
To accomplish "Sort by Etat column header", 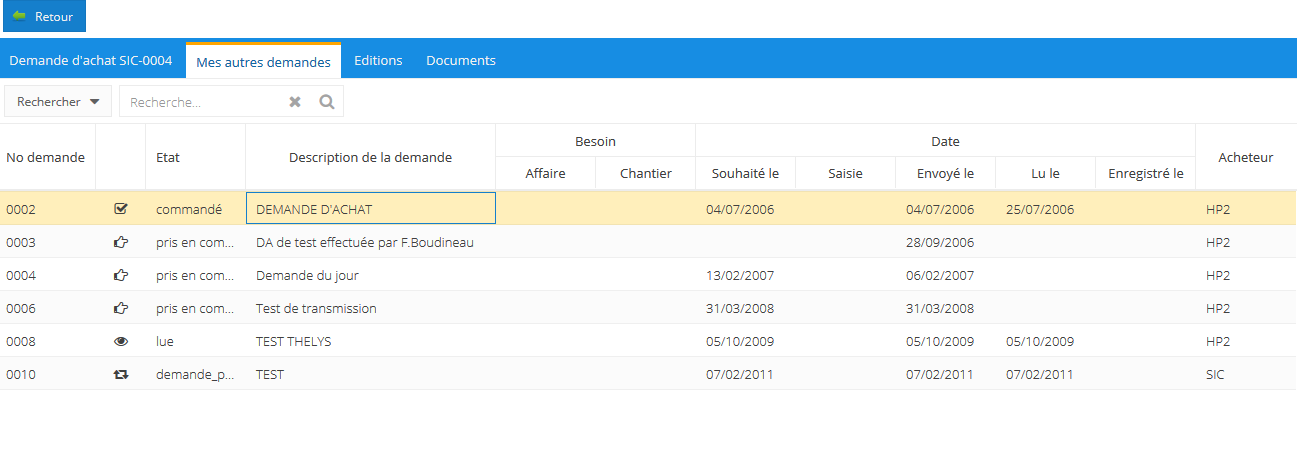I will point(195,157).
